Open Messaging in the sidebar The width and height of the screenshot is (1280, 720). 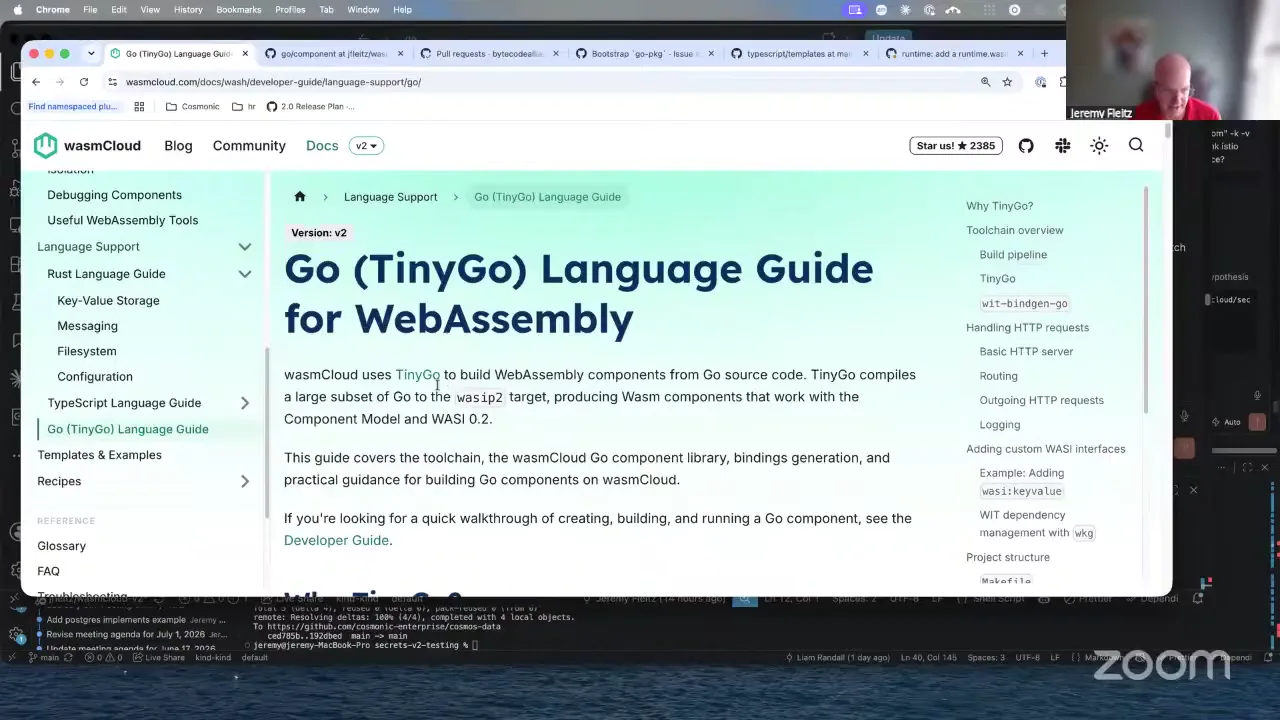tap(87, 326)
